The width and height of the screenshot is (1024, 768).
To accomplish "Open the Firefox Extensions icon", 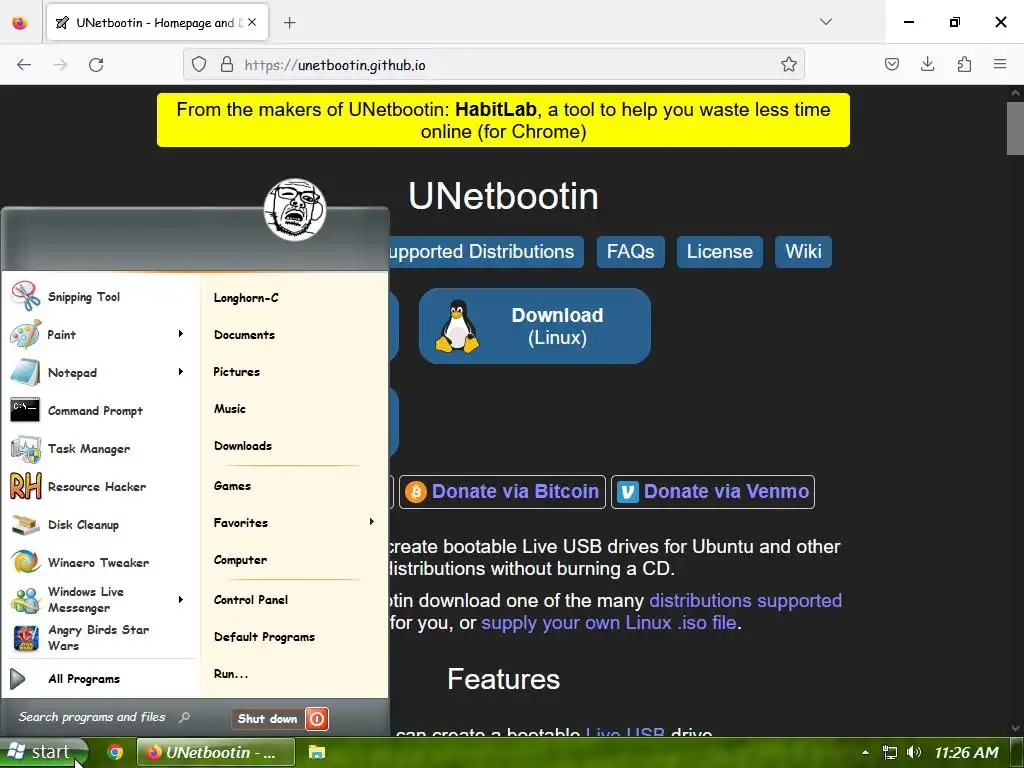I will 964,64.
